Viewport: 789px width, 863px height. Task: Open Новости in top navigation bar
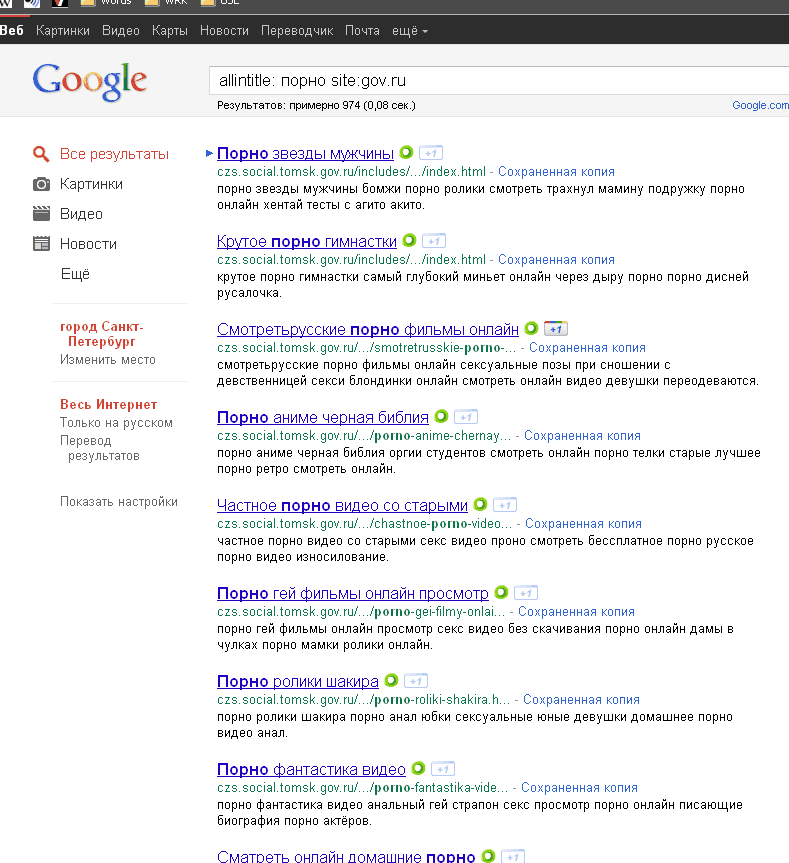224,31
